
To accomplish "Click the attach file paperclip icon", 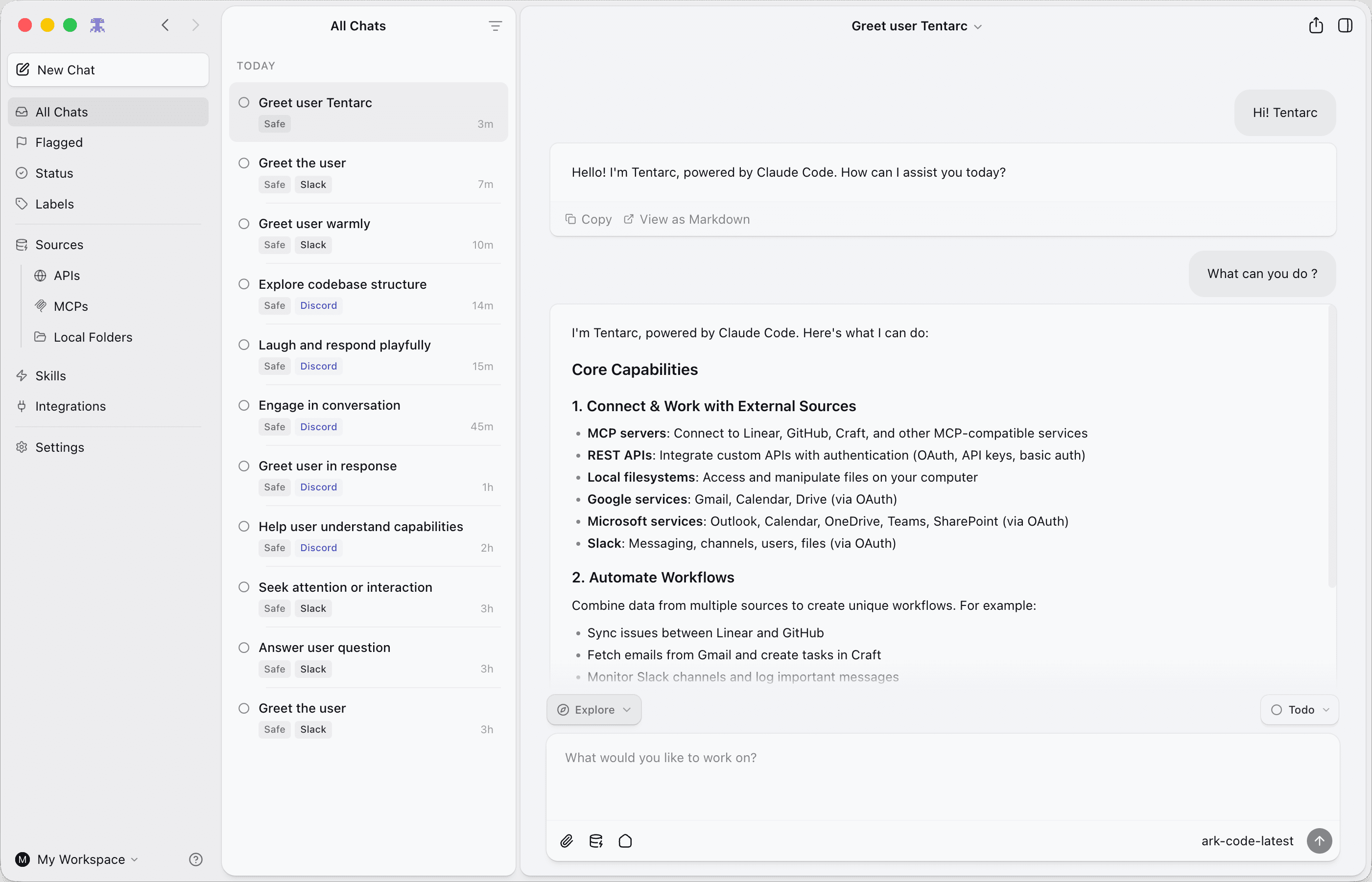I will [x=566, y=841].
